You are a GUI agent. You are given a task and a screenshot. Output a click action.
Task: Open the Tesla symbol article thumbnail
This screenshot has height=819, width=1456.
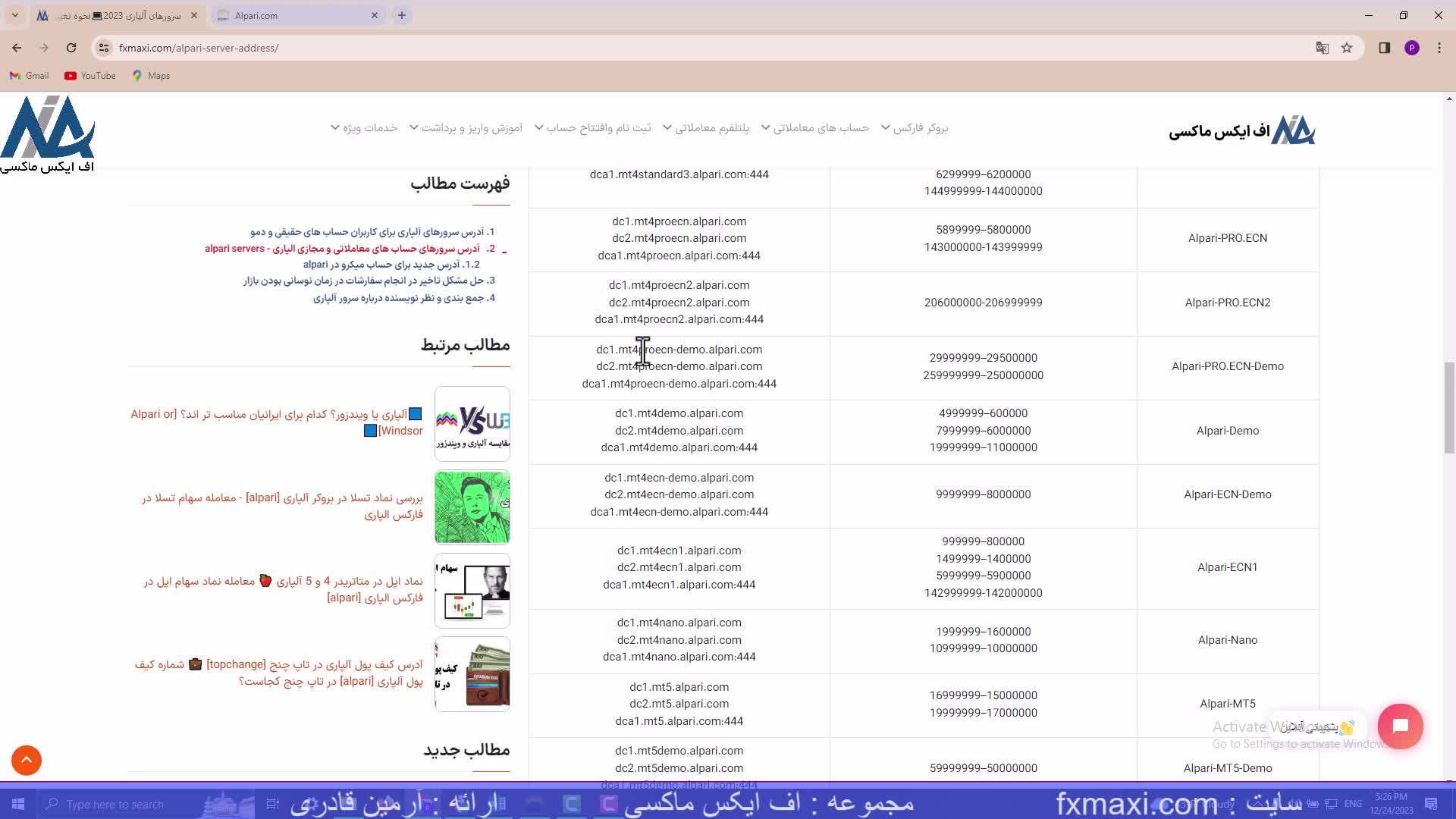(472, 507)
